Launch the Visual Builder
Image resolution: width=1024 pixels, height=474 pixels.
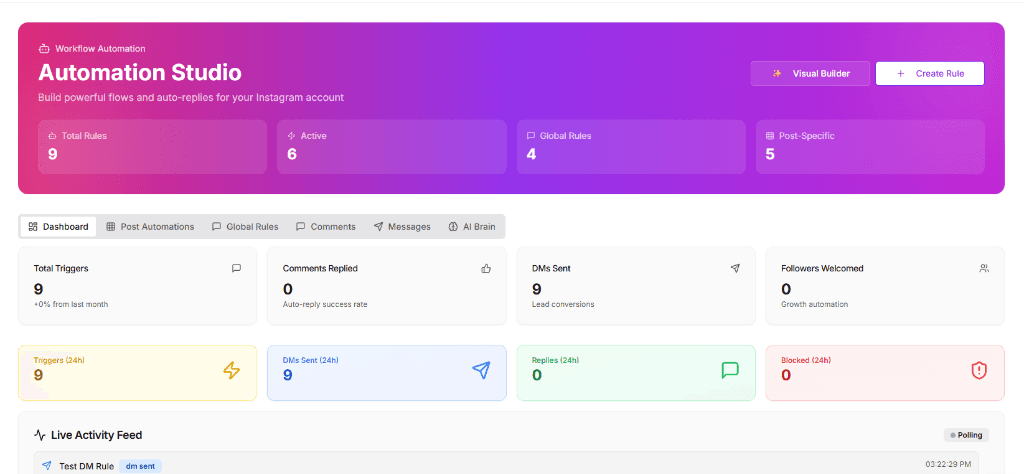click(810, 73)
